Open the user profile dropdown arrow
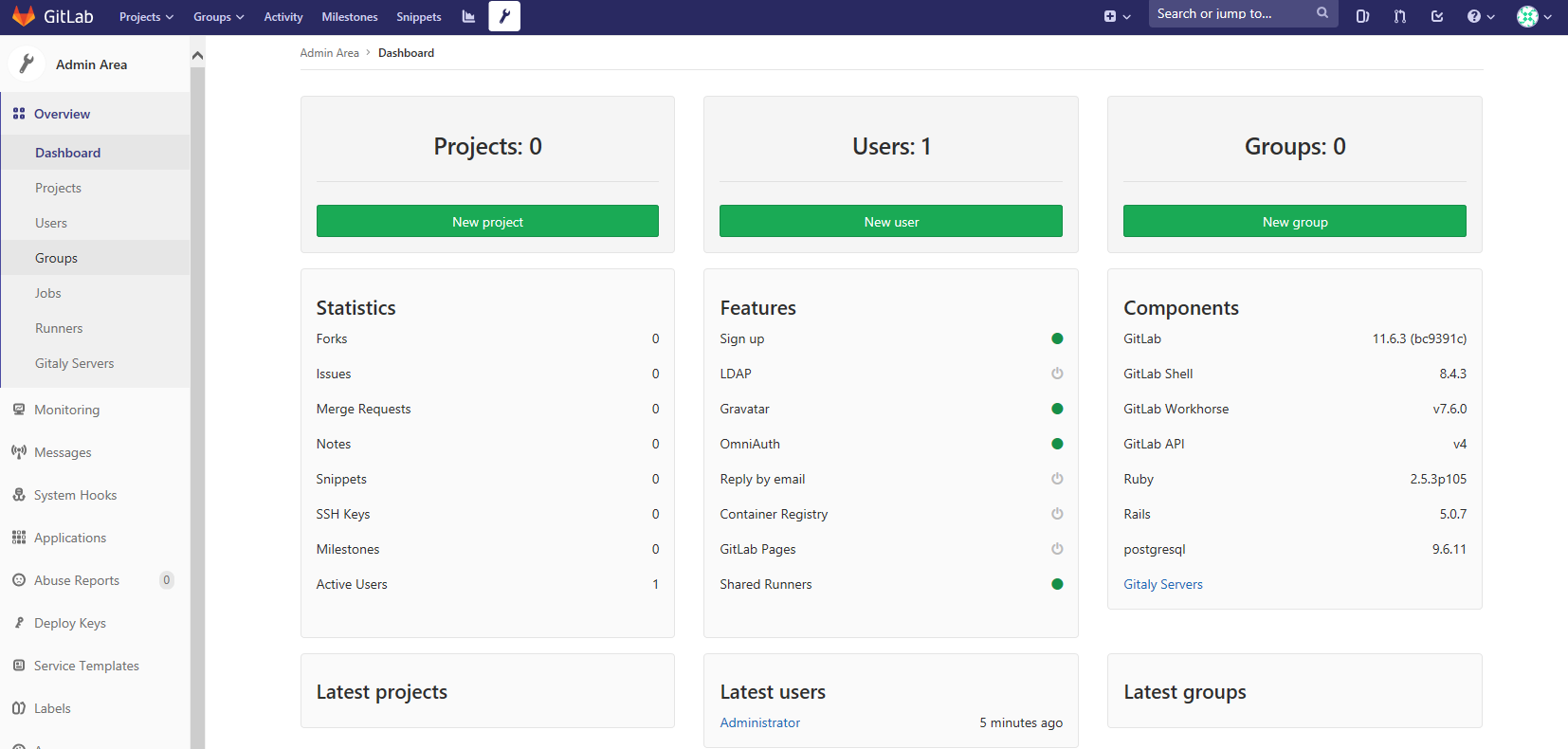 coord(1547,17)
